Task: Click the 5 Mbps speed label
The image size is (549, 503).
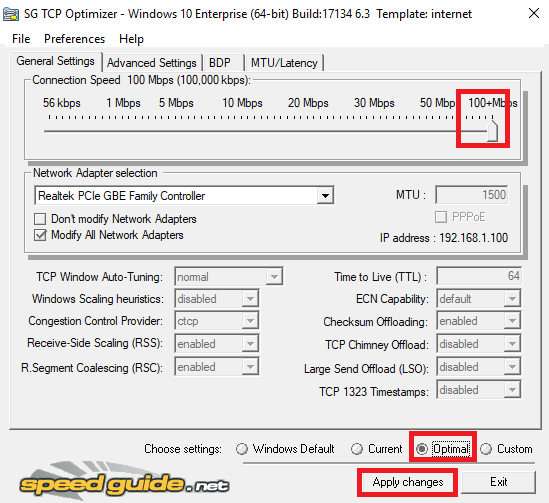Action: (x=176, y=103)
